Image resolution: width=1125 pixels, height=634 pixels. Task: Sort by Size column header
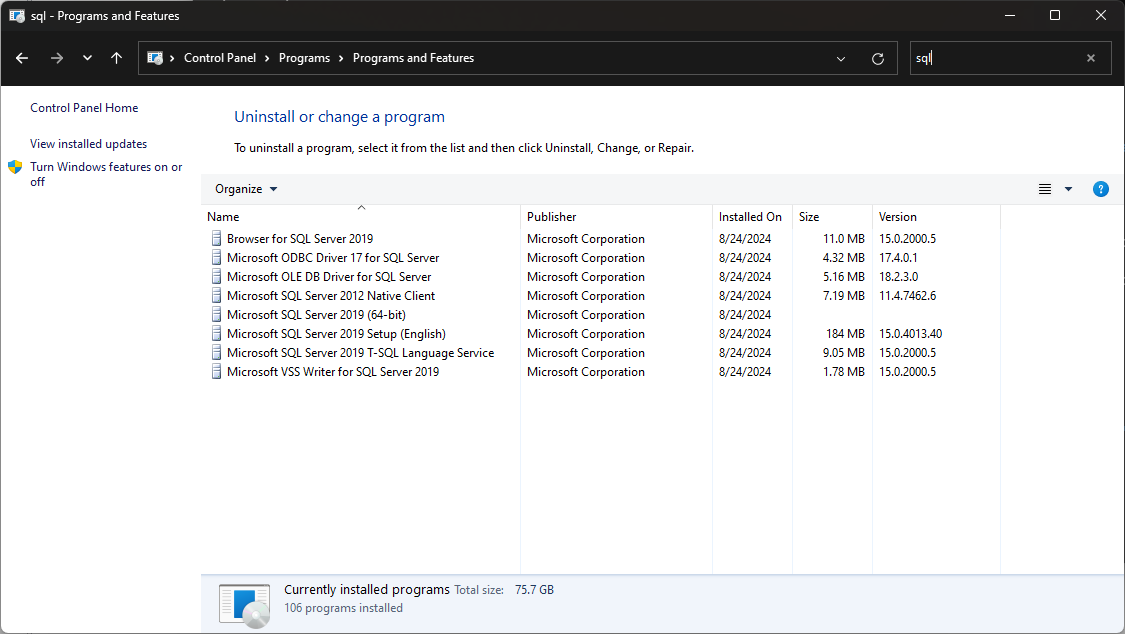832,217
